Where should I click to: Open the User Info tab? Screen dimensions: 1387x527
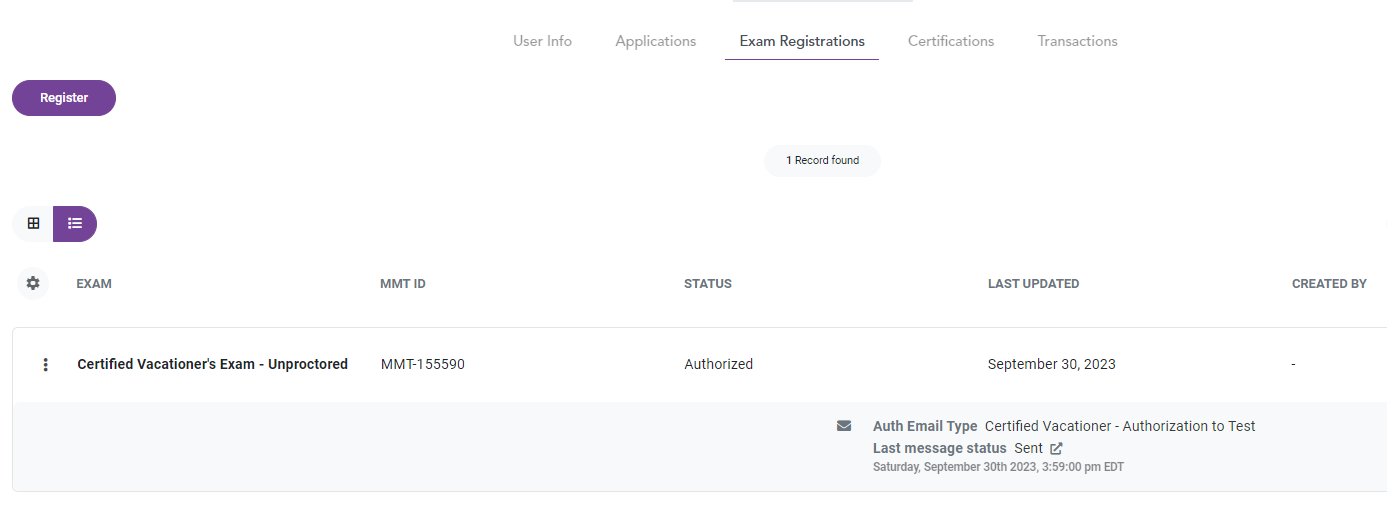coord(543,41)
